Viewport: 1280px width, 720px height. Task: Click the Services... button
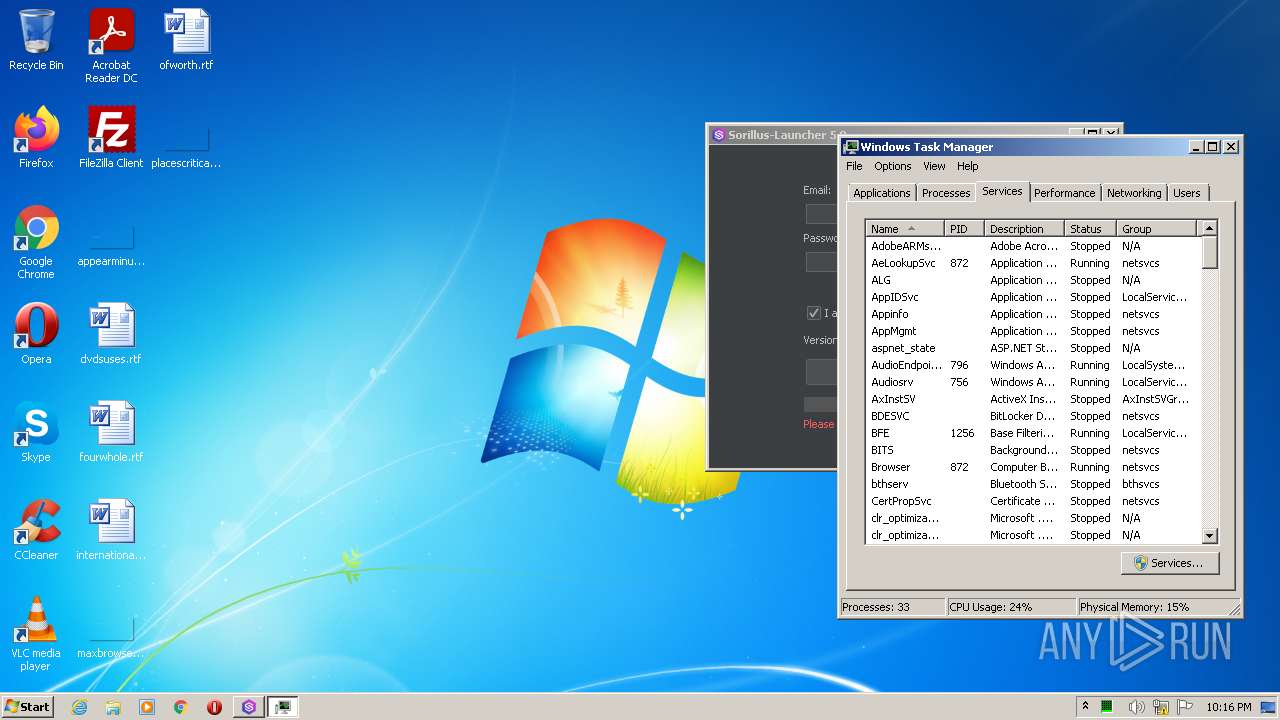pos(1170,563)
